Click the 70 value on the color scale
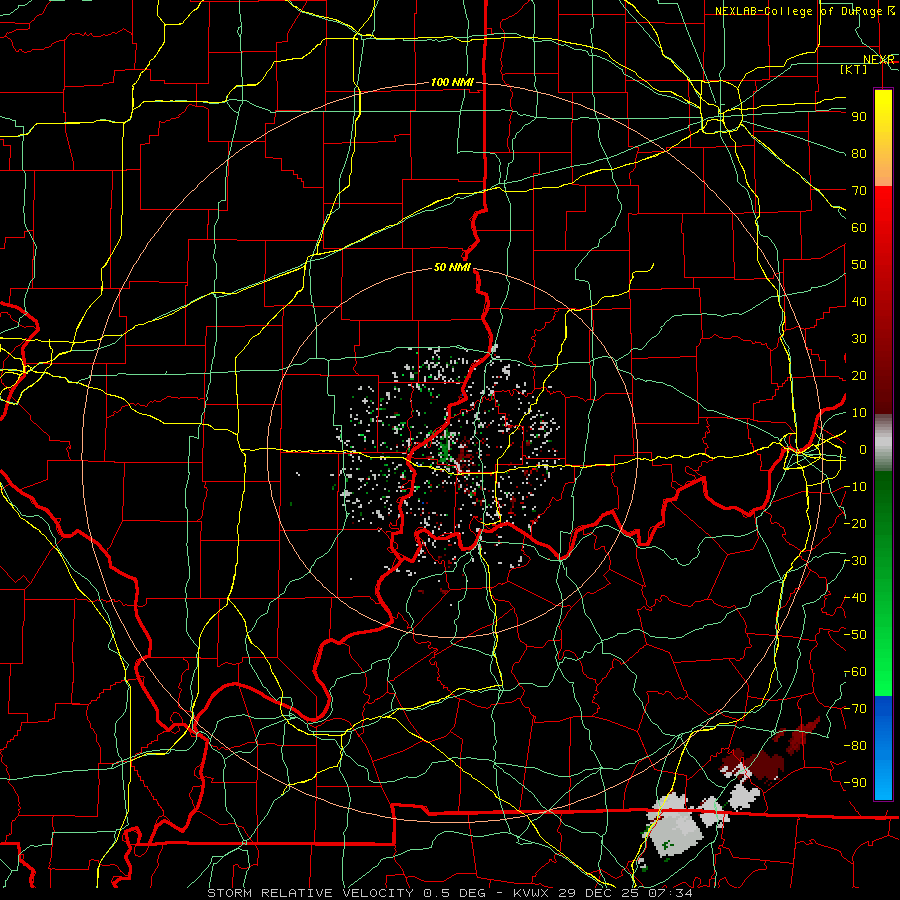 click(x=859, y=190)
